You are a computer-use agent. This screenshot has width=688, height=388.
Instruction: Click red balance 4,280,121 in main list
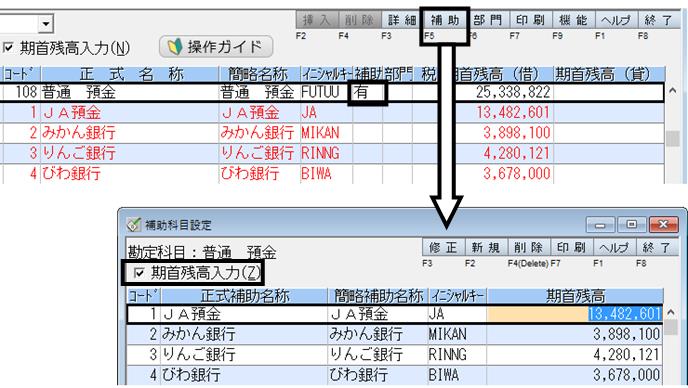(516, 153)
